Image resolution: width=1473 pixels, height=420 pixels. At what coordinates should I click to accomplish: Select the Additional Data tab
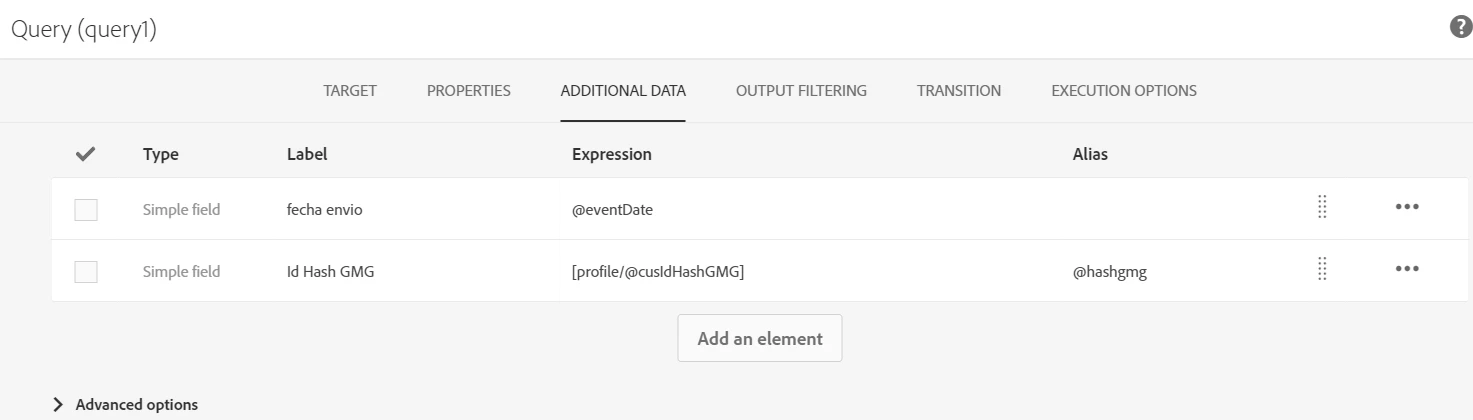click(623, 91)
